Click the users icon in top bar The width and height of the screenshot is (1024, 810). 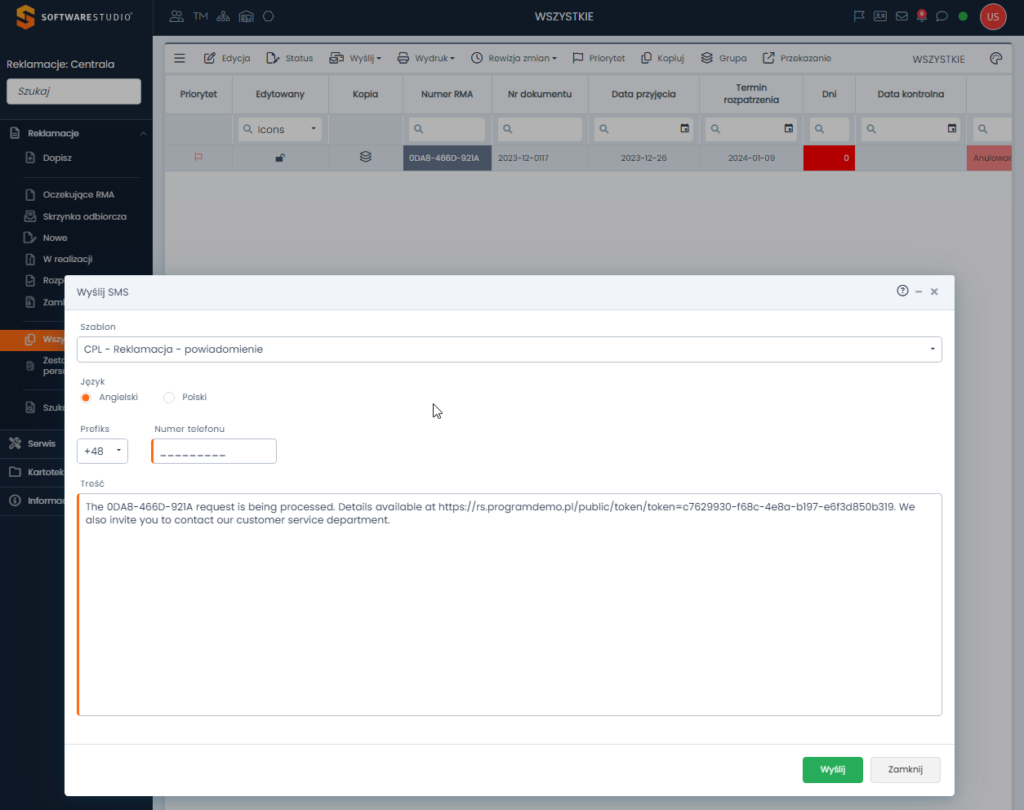(x=177, y=16)
